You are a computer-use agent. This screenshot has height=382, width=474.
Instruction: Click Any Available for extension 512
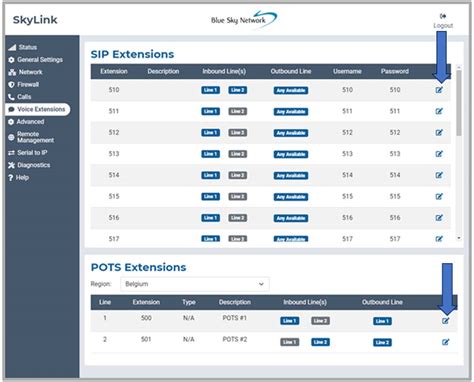click(x=291, y=133)
